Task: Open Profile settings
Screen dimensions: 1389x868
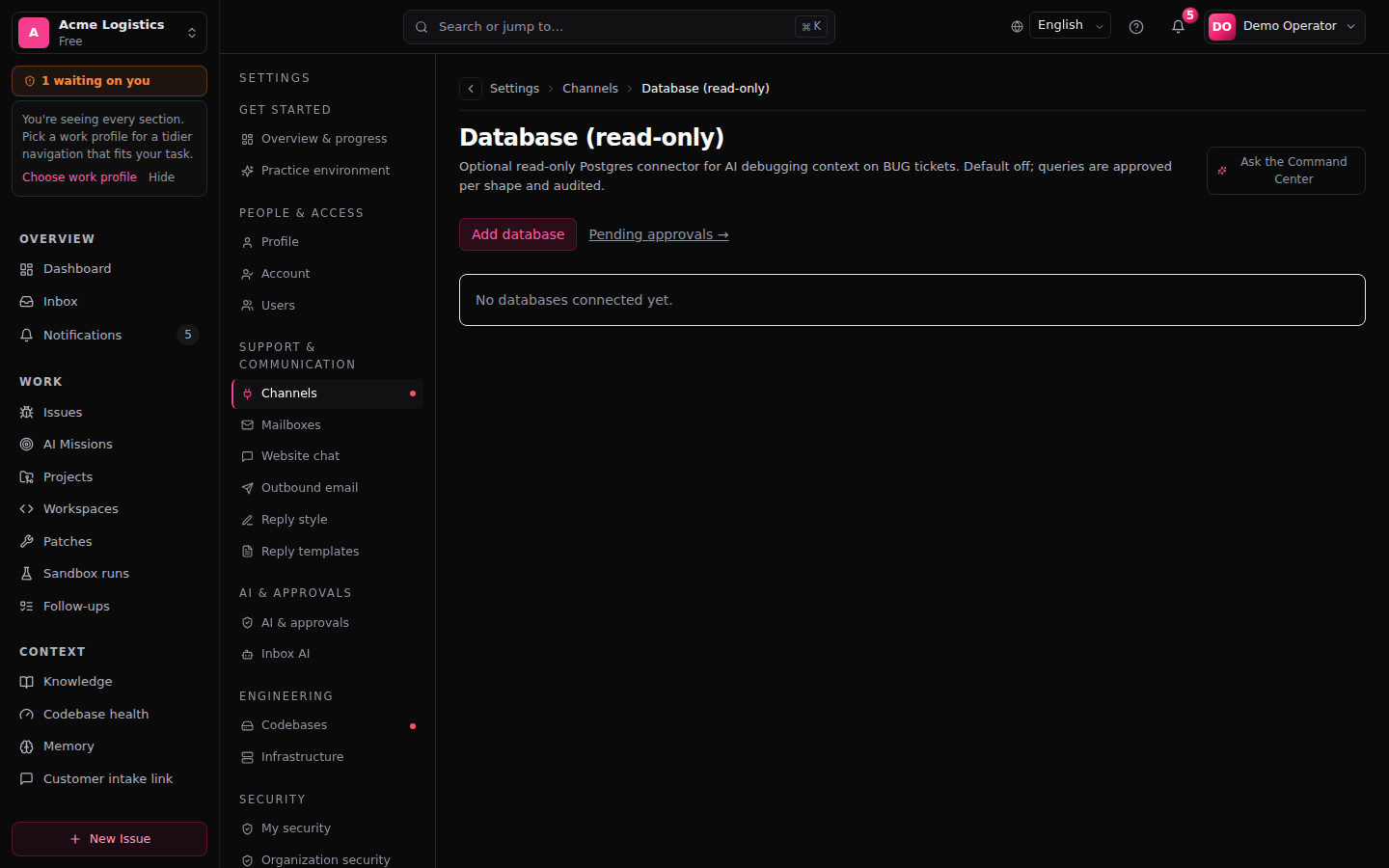Action: click(x=327, y=242)
